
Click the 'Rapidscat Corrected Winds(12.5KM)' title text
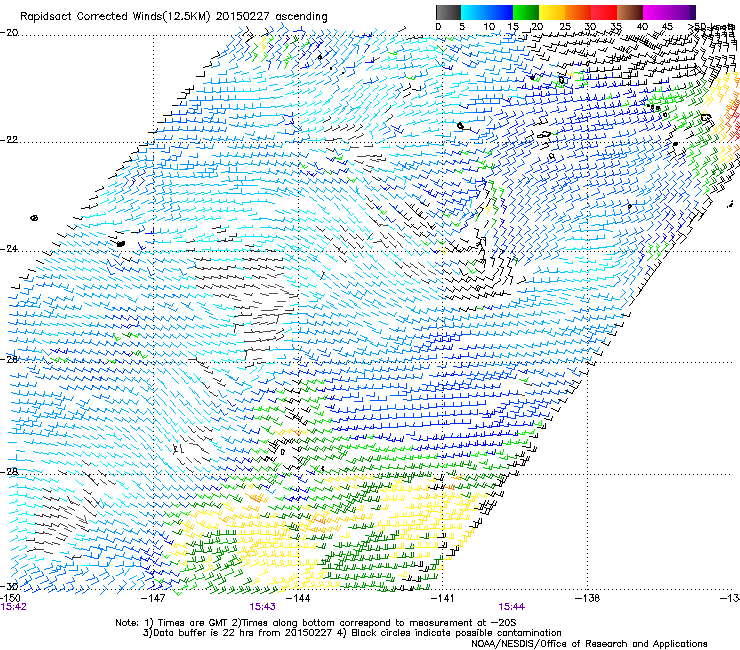(x=116, y=17)
